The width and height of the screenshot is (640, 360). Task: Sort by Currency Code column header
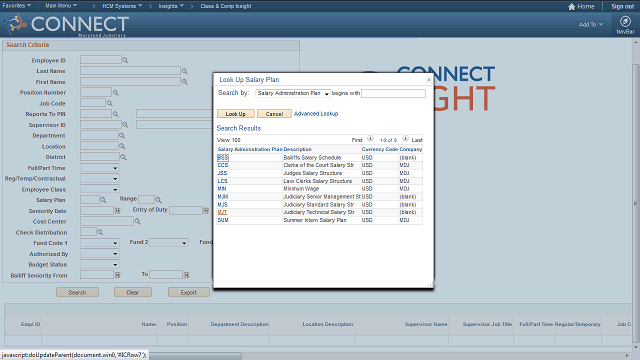pos(380,149)
